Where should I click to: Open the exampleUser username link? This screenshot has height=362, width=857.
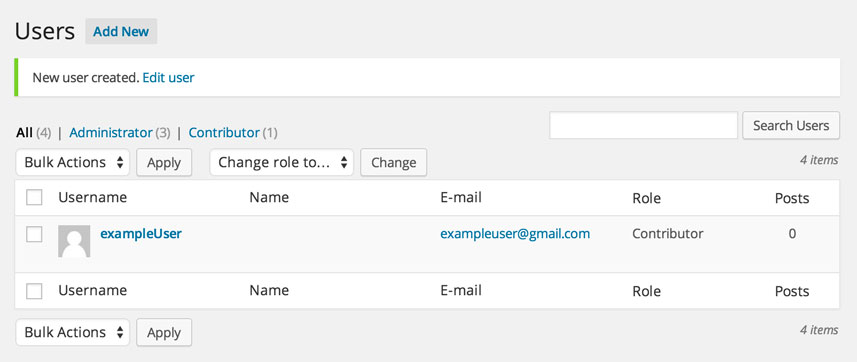pos(141,233)
